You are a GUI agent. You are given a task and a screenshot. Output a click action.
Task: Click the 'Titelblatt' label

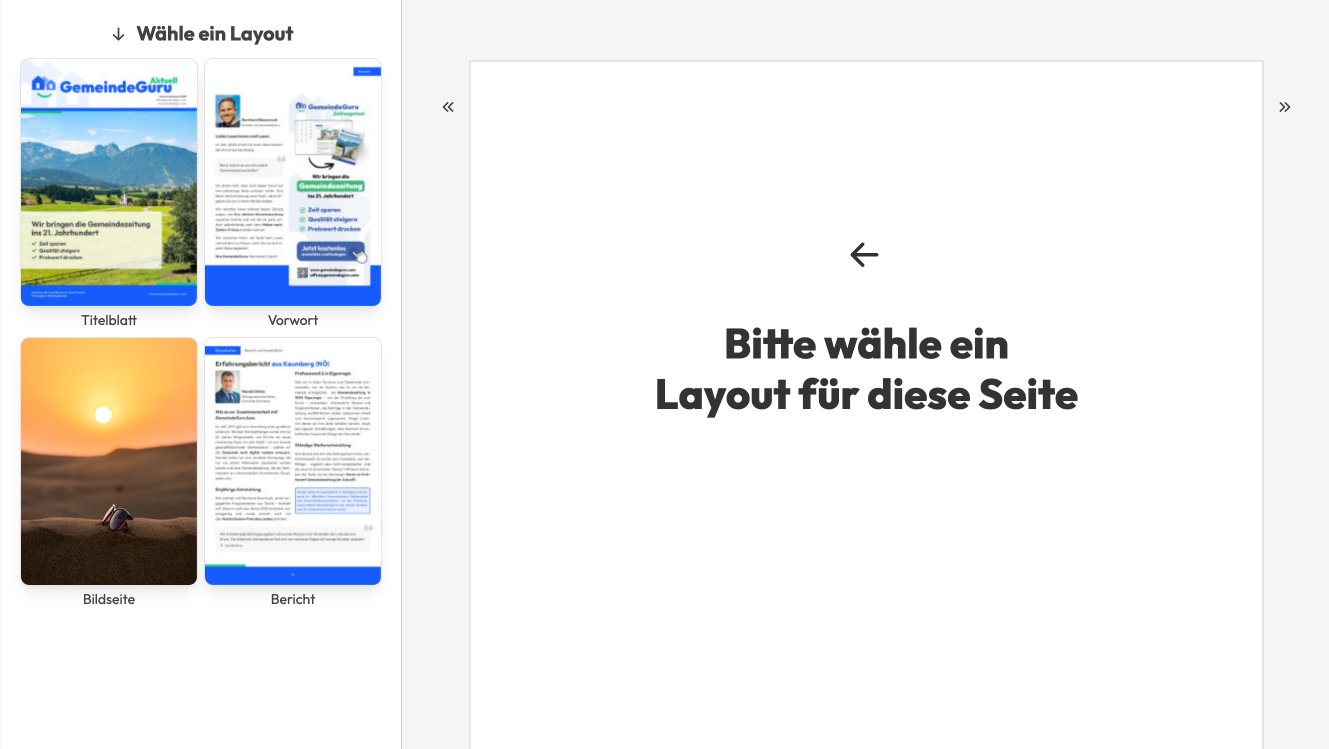click(x=109, y=320)
